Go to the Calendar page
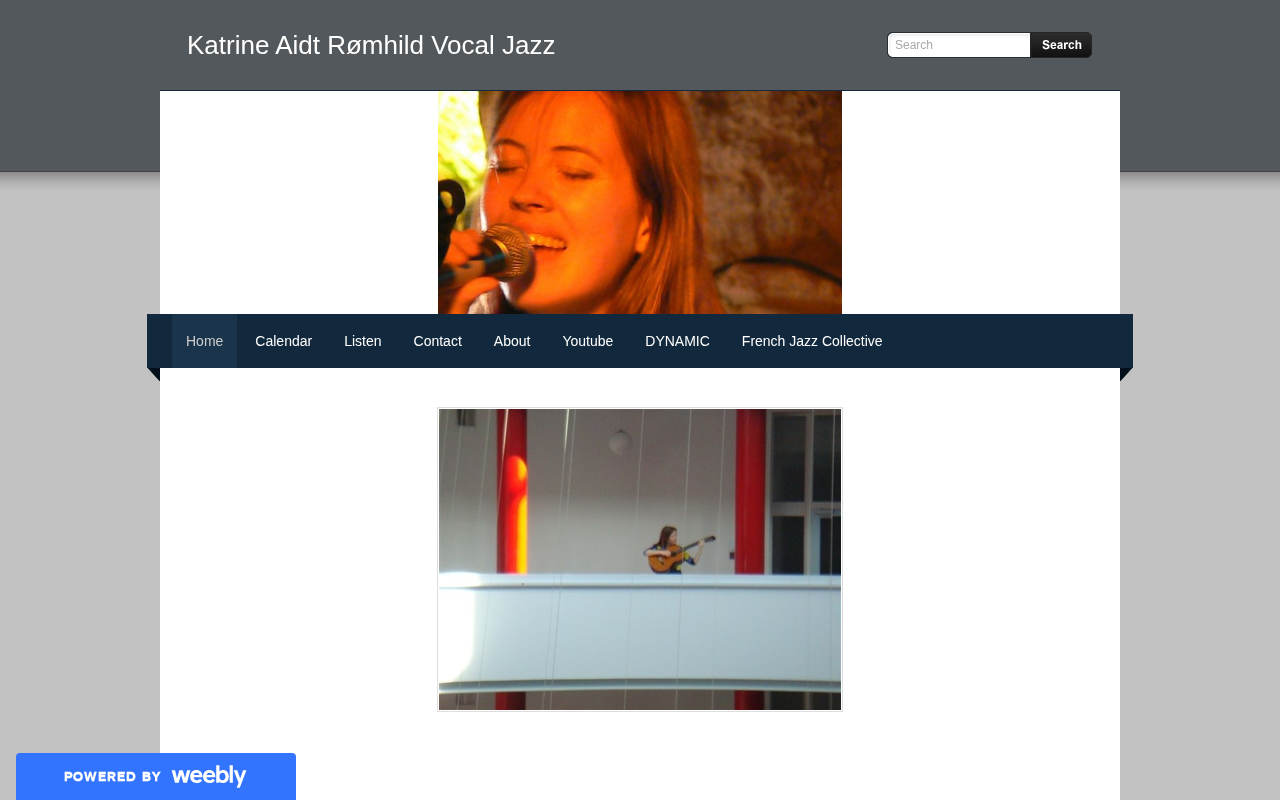The width and height of the screenshot is (1280, 800). [x=284, y=341]
